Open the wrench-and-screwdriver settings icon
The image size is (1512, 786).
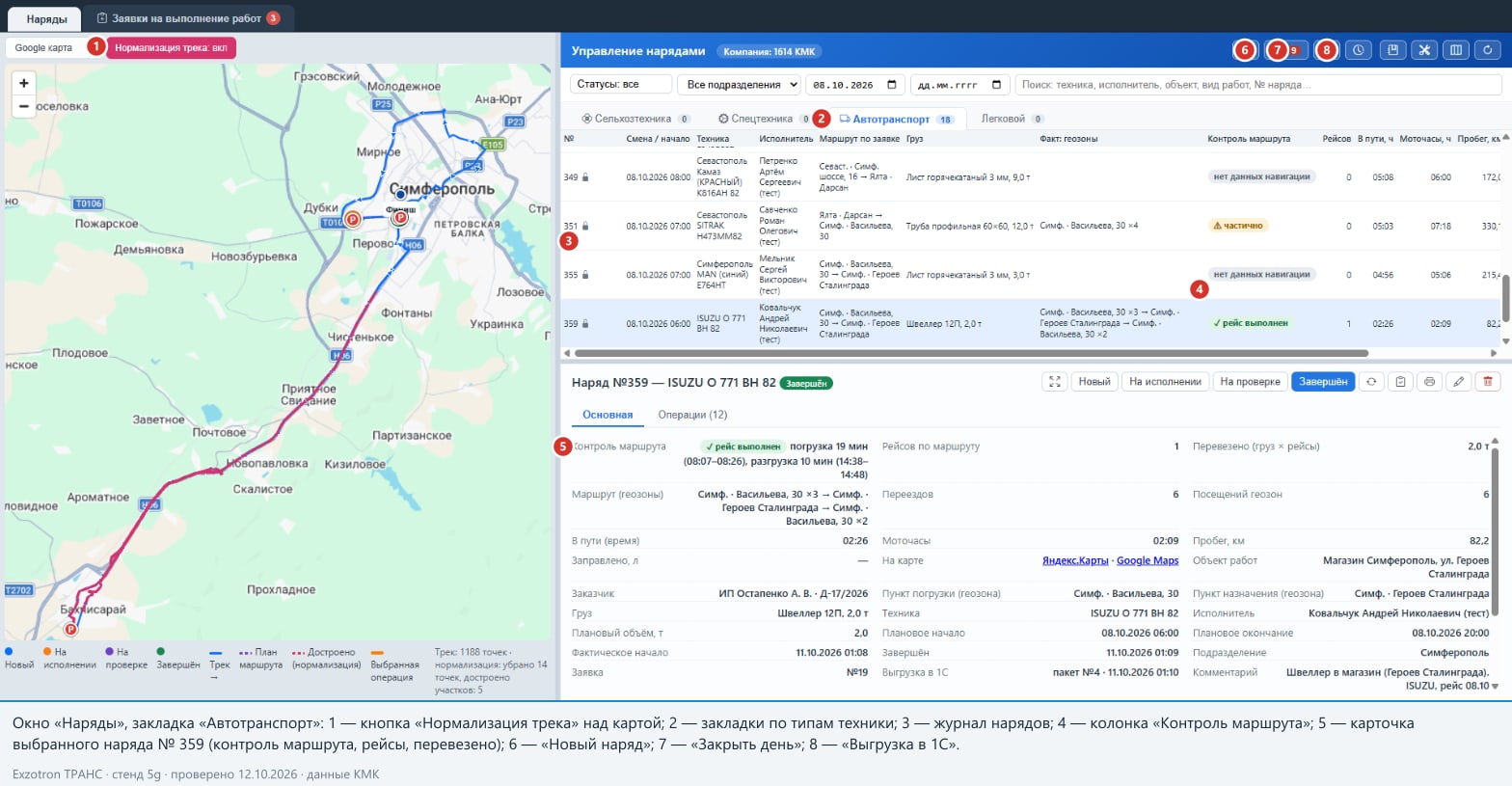1424,50
